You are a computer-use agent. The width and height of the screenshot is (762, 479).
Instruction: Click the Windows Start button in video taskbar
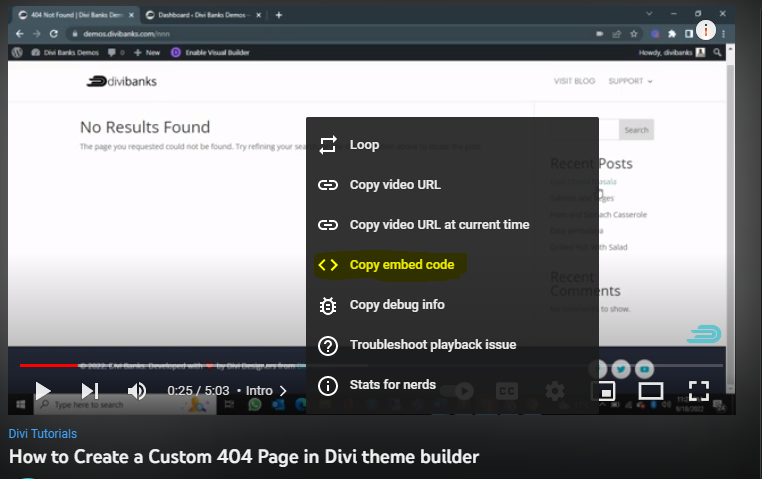pyautogui.click(x=20, y=405)
